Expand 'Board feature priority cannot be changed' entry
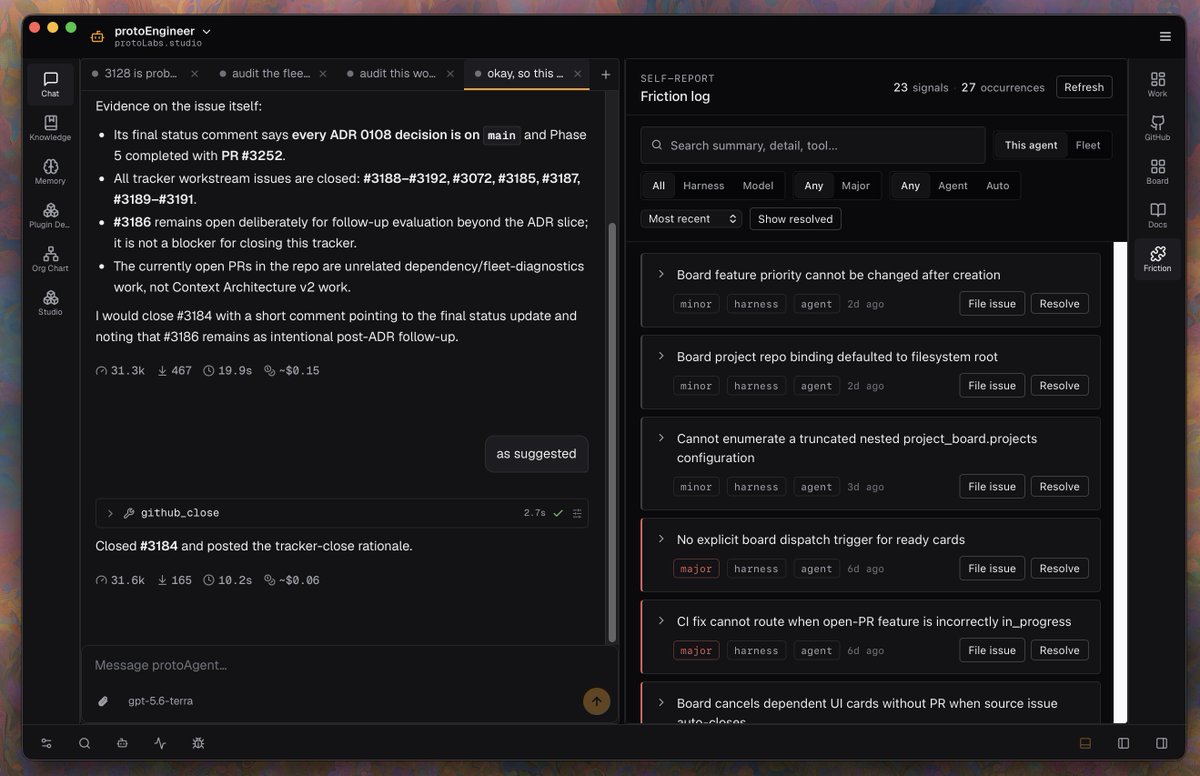1200x776 pixels. [x=661, y=273]
